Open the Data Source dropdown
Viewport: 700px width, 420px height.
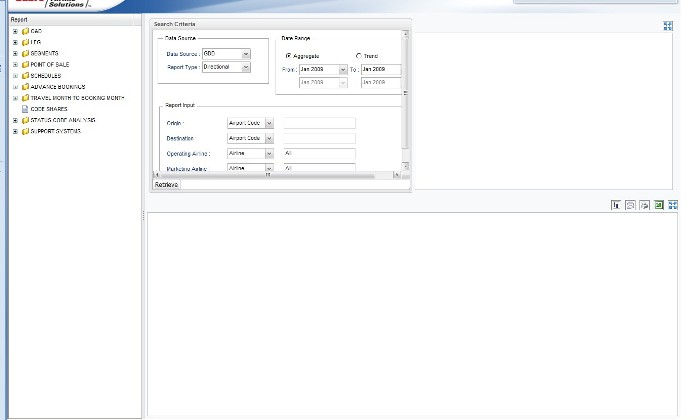tap(246, 53)
